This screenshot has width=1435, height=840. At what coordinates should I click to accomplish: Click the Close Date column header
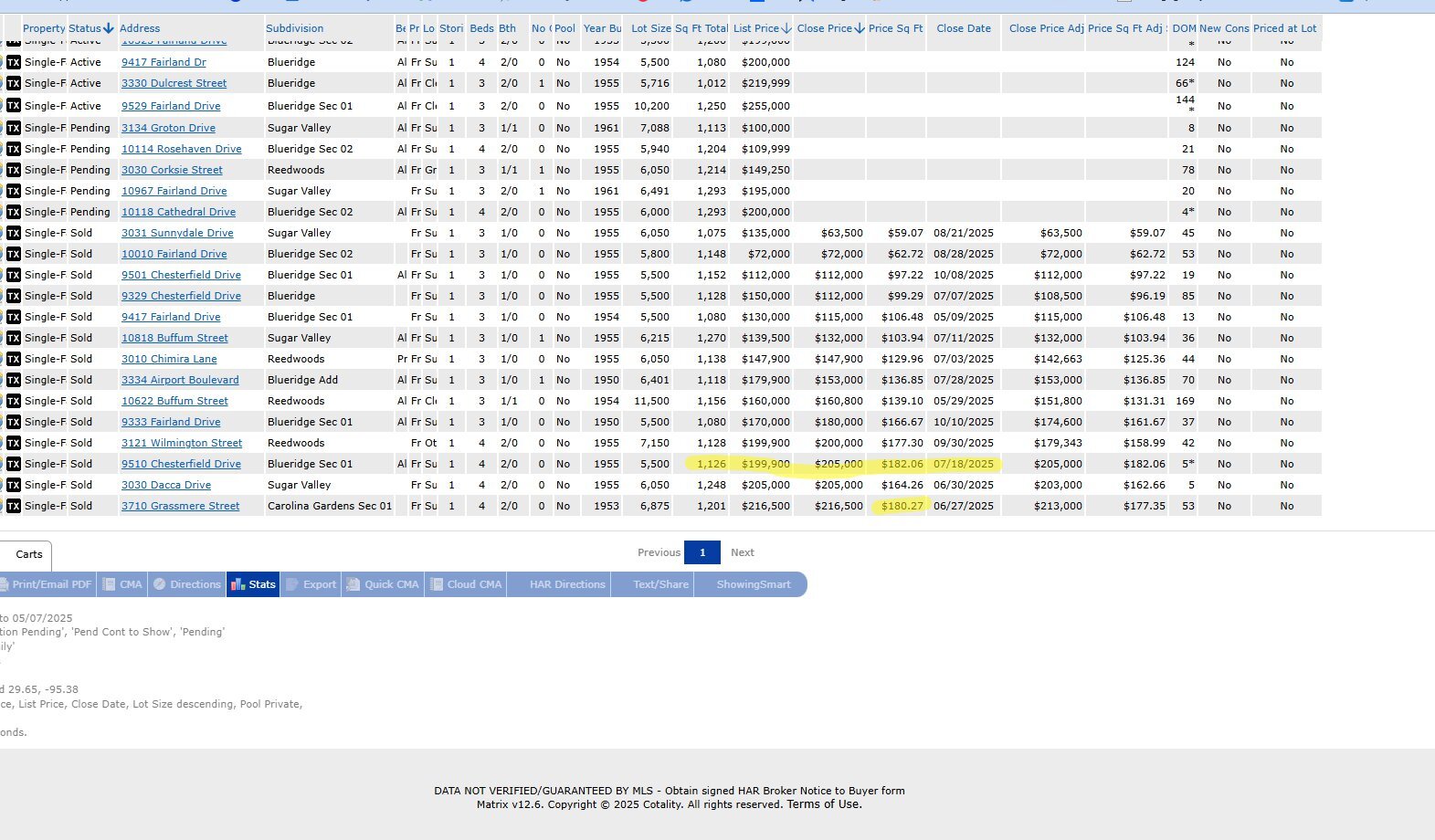[x=963, y=28]
